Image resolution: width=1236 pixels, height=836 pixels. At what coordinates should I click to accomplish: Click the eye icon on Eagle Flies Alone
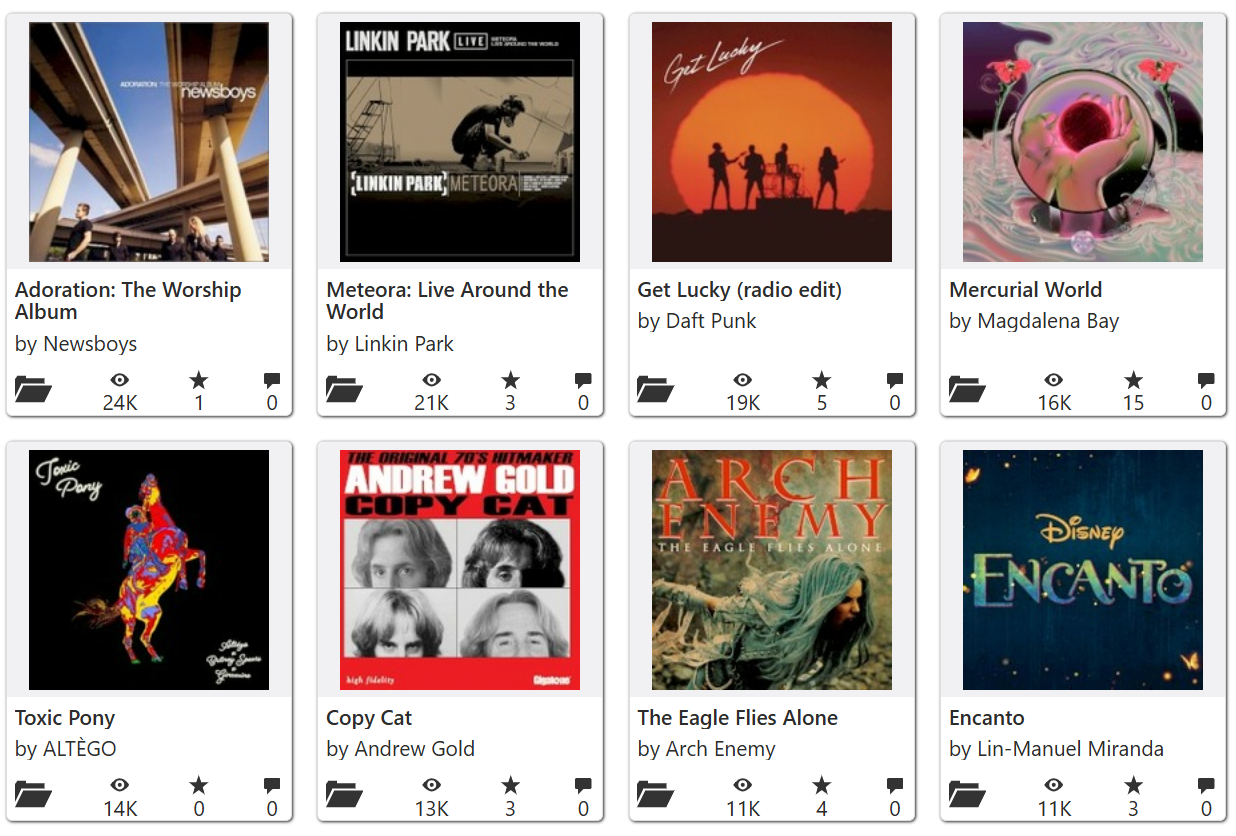click(x=743, y=785)
